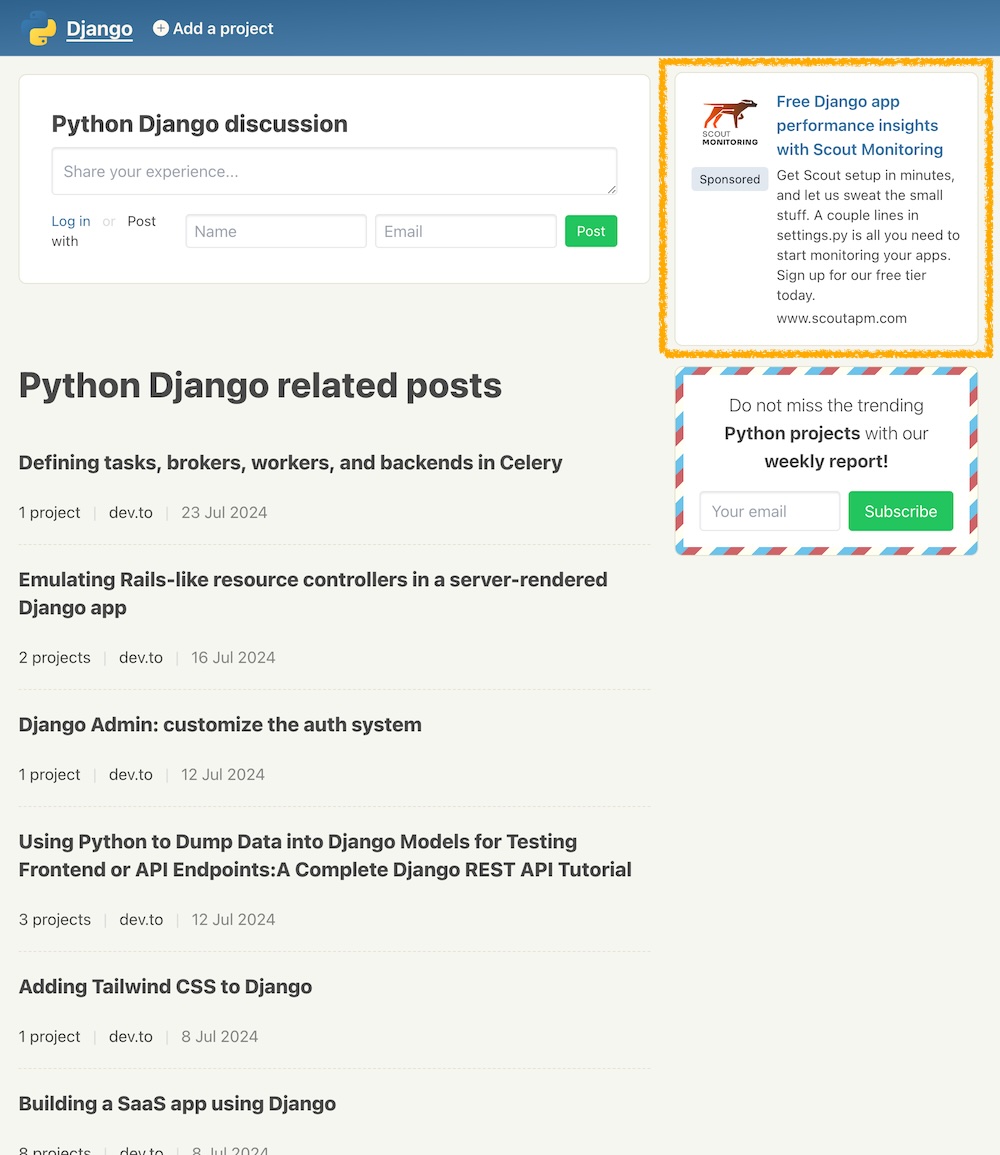1000x1155 pixels.
Task: Open Django Admin: customize the auth system
Action: click(220, 725)
